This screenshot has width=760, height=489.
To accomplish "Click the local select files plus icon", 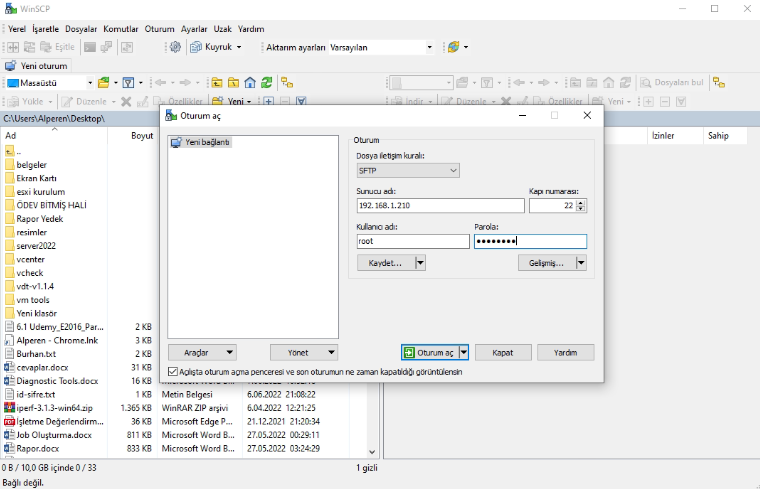I will (269, 101).
